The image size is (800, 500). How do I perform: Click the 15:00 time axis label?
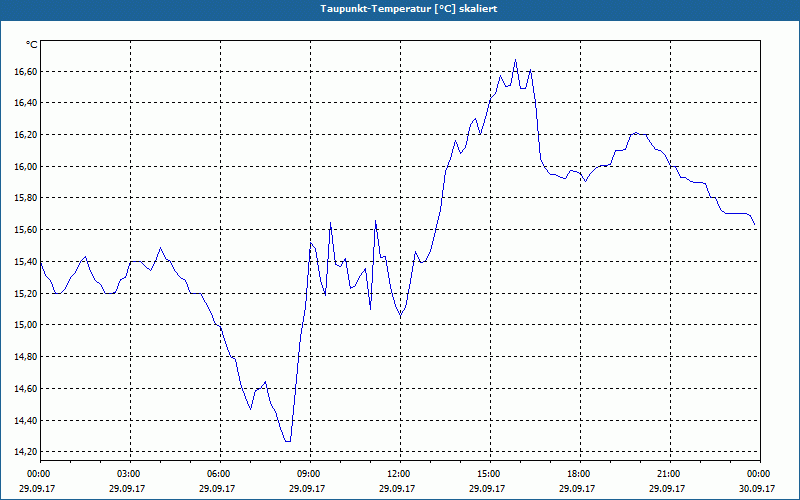(x=487, y=474)
